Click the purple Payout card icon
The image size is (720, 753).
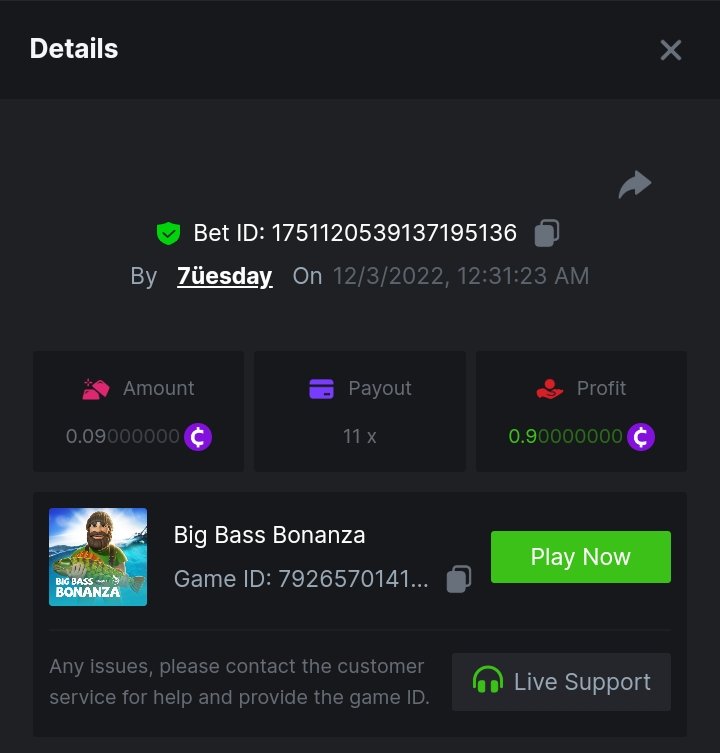click(x=322, y=389)
